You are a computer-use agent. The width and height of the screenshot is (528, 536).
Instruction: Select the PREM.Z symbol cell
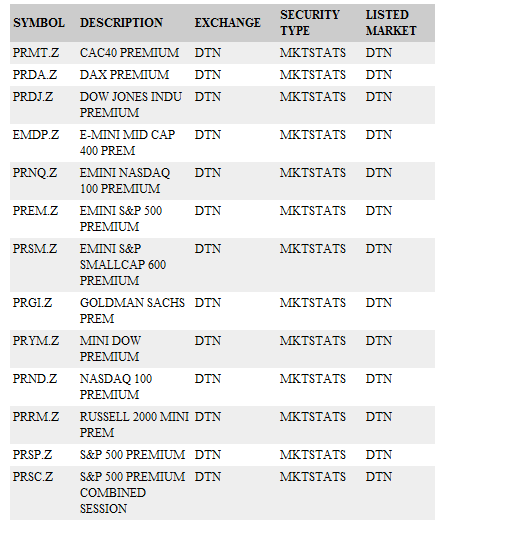point(36,211)
